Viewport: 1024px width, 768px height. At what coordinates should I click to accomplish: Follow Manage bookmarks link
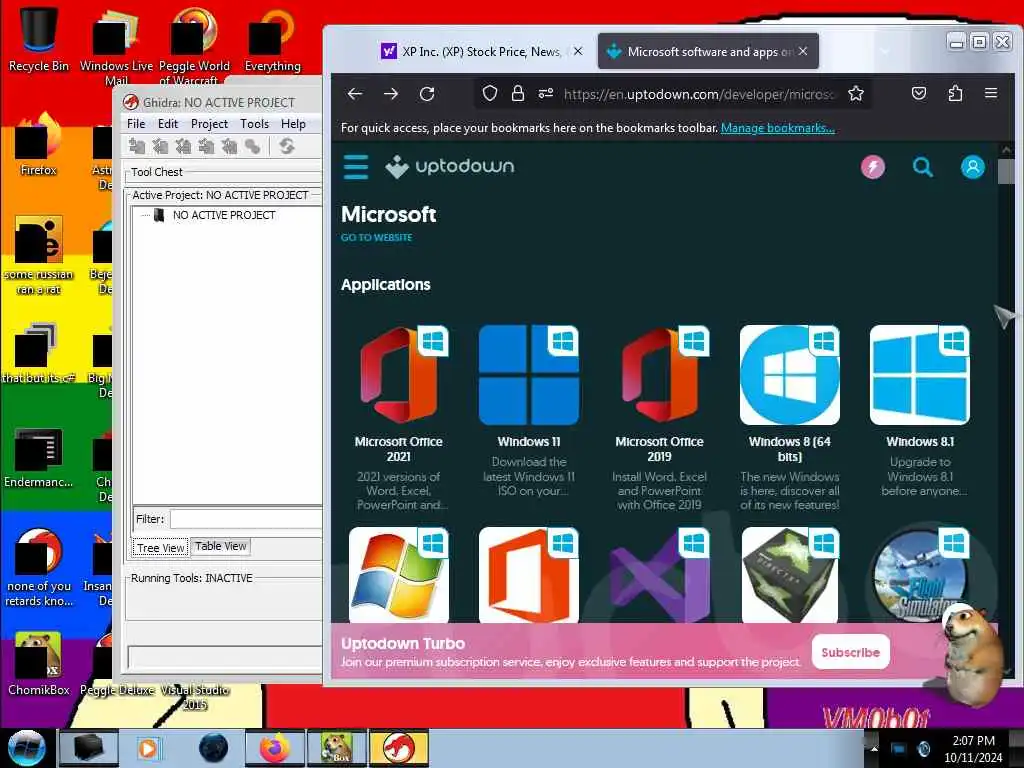coord(777,128)
